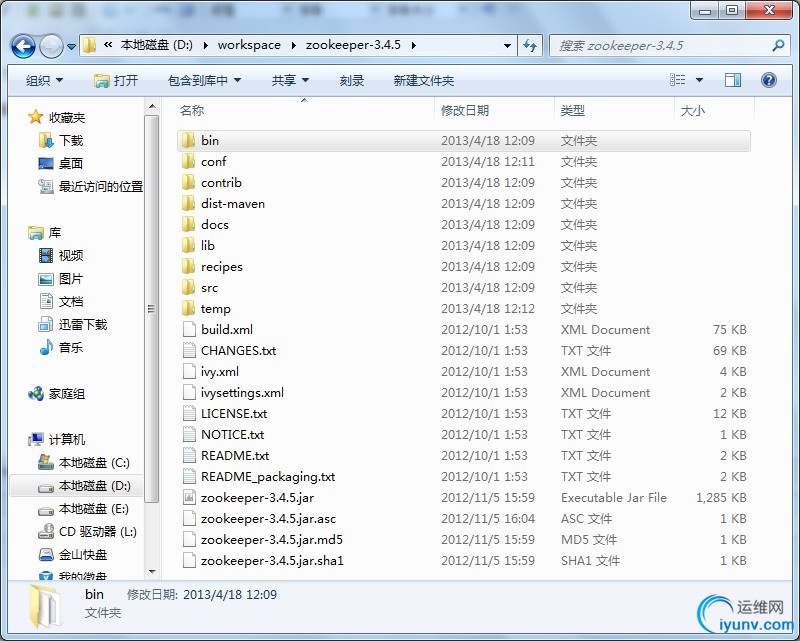
Task: Open 最近访问的位置 in the sidebar
Action: click(90, 186)
